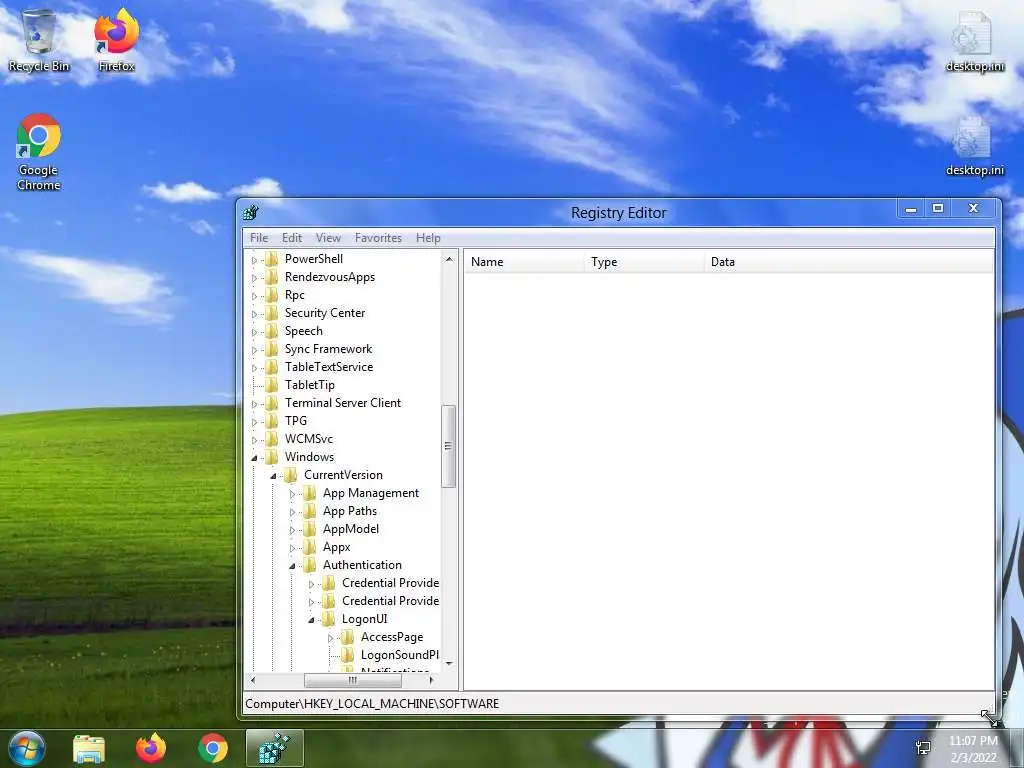Click the Windows folder icon

pos(272,456)
